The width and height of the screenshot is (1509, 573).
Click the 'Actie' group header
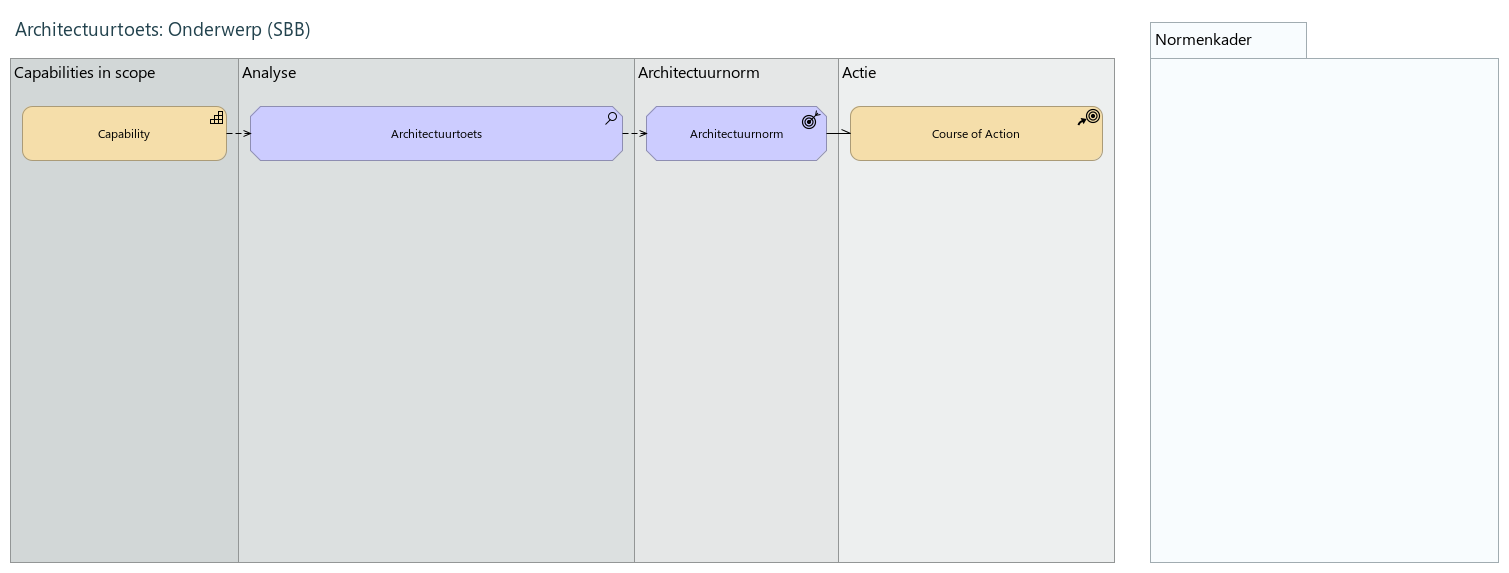tap(859, 73)
